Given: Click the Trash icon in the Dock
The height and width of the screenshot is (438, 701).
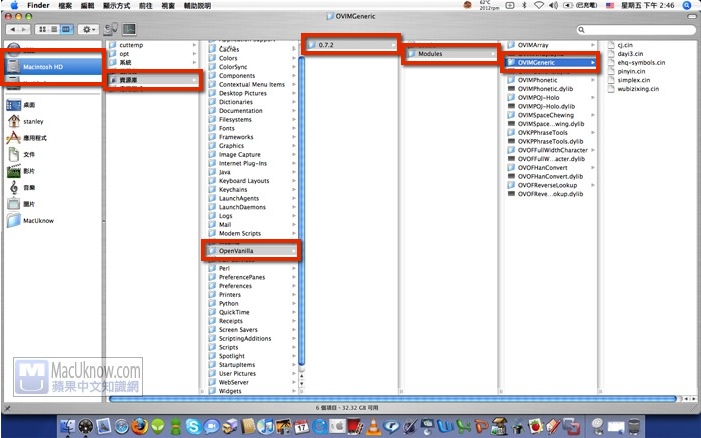Looking at the screenshot, I should point(634,426).
